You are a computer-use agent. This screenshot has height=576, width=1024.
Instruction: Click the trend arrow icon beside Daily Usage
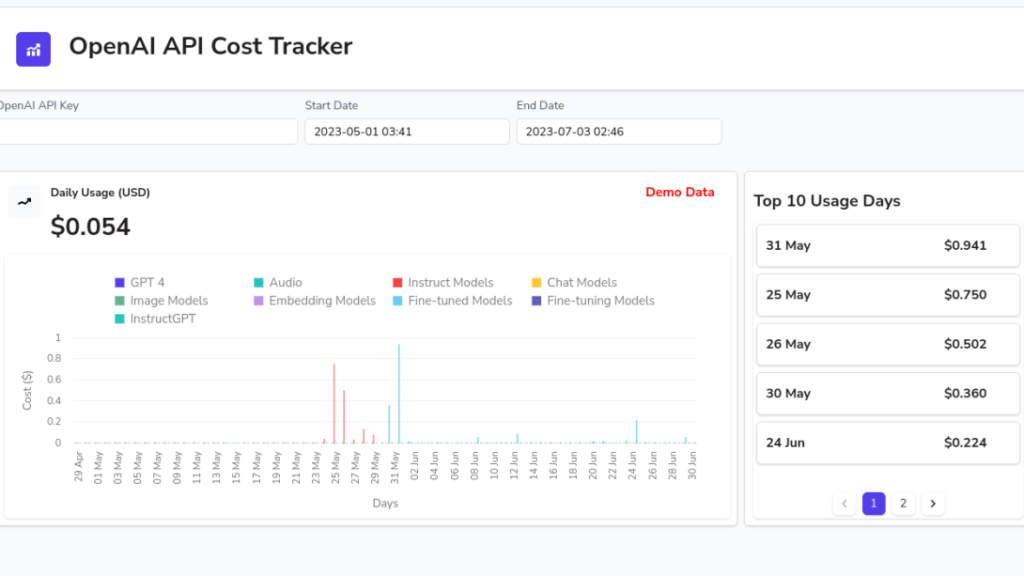24,201
